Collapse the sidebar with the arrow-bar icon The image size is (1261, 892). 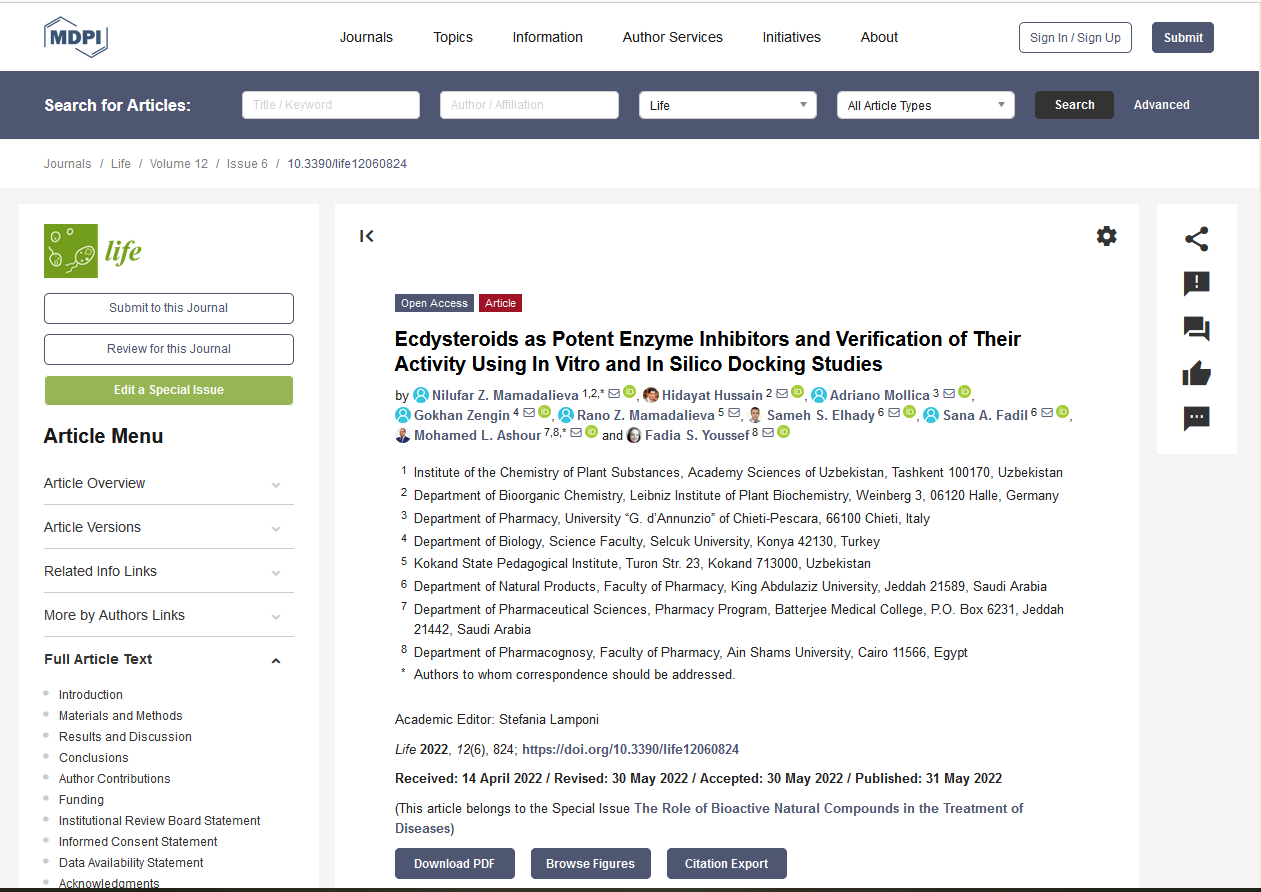click(x=367, y=236)
